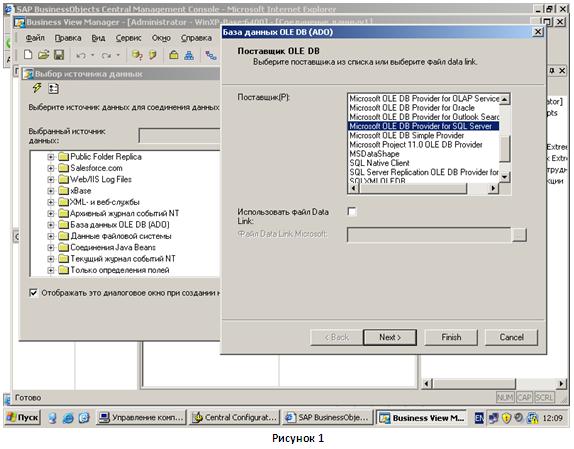Image resolution: width=574 pixels, height=449 pixels.
Task: Switch to SAP BusinessObjects taskbar button
Action: (x=328, y=418)
